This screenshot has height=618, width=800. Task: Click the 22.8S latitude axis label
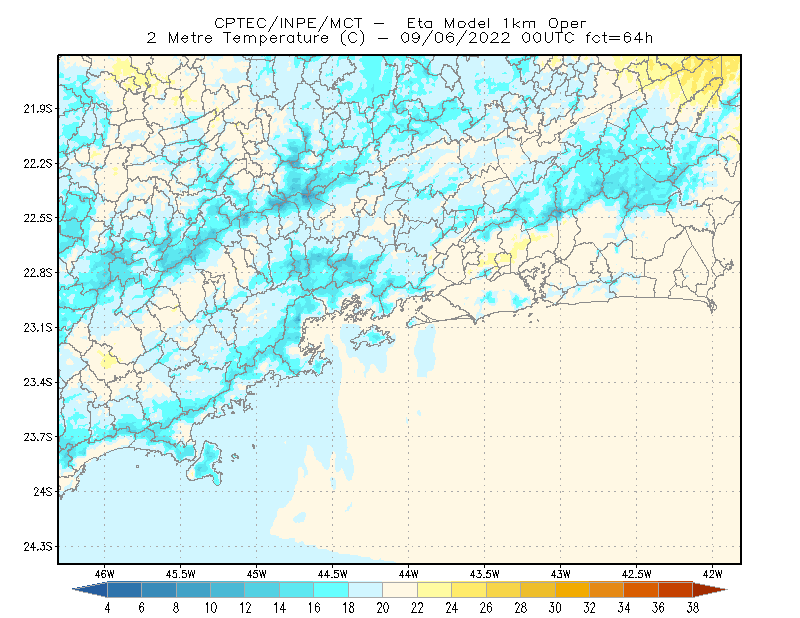pos(38,273)
